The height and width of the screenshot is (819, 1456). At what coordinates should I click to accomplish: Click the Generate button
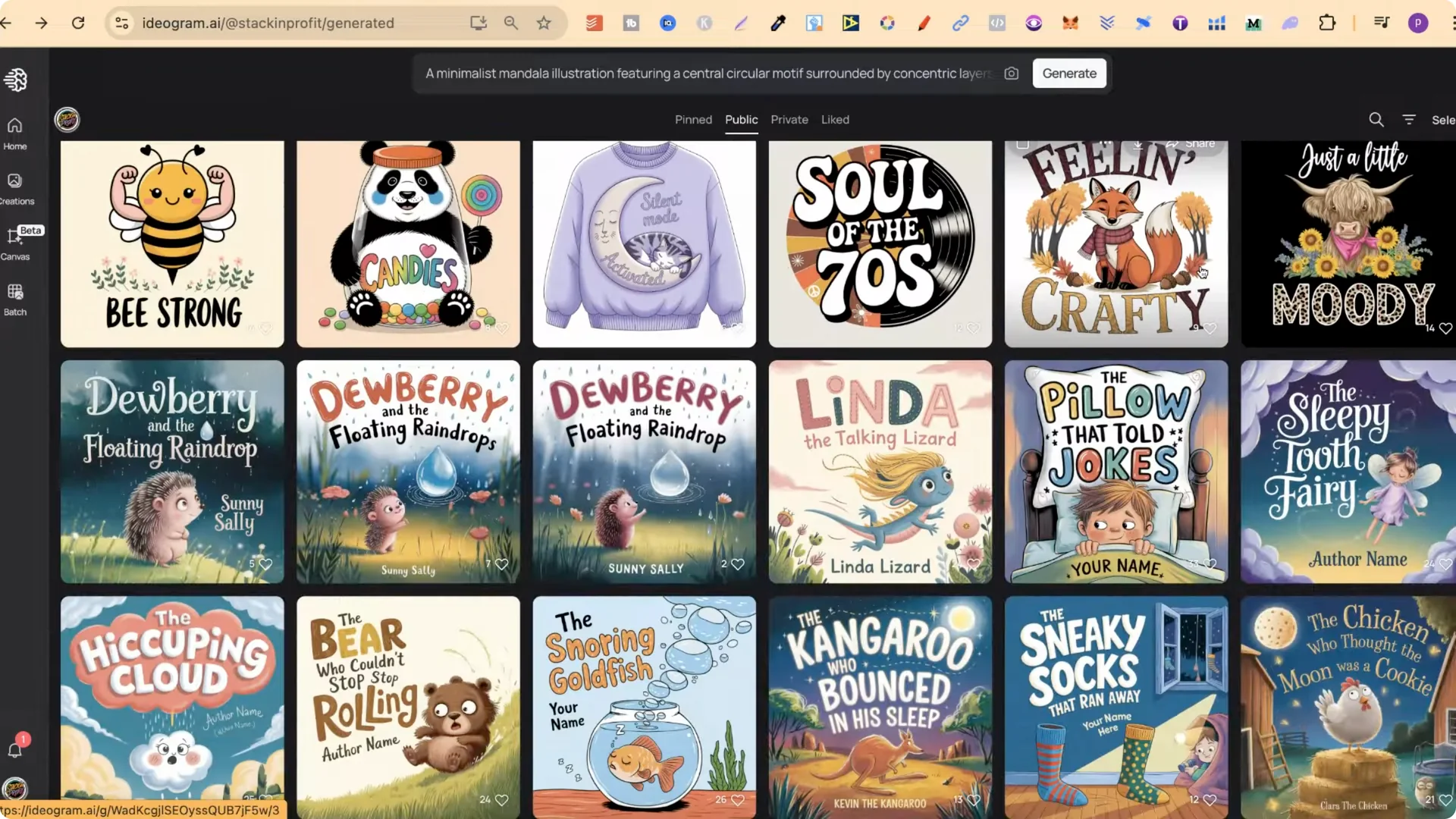pos(1069,73)
